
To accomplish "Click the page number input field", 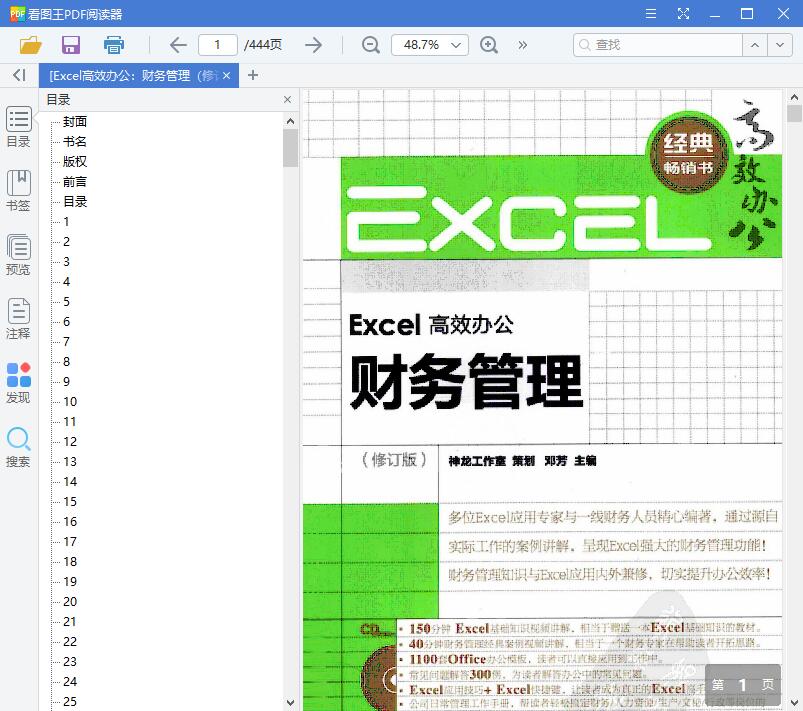I will 218,45.
